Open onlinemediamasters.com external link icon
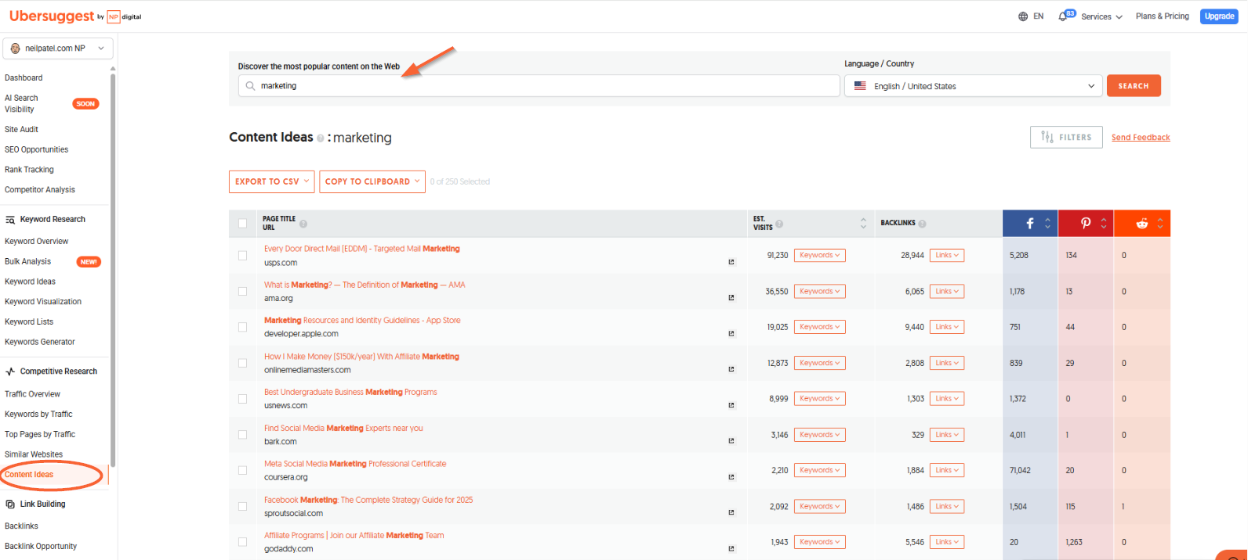The height and width of the screenshot is (560, 1248). [x=731, y=370]
